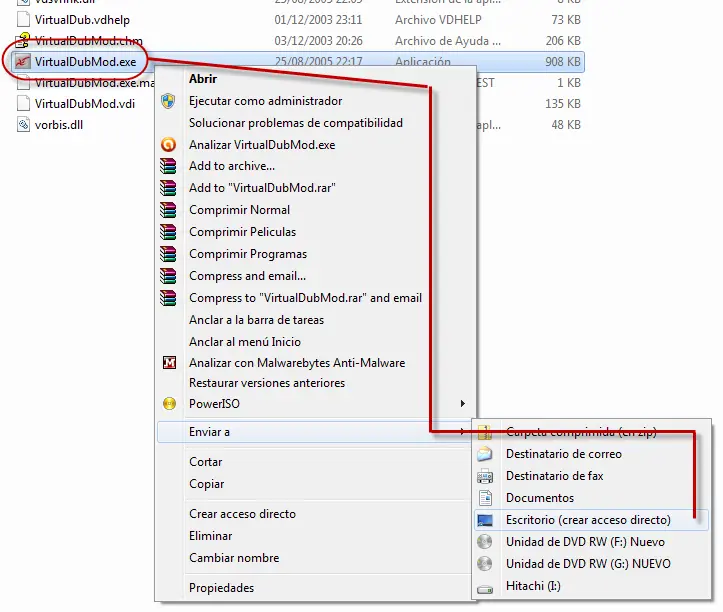The width and height of the screenshot is (723, 612).
Task: Choose Cortar from the context menu
Action: tap(206, 462)
